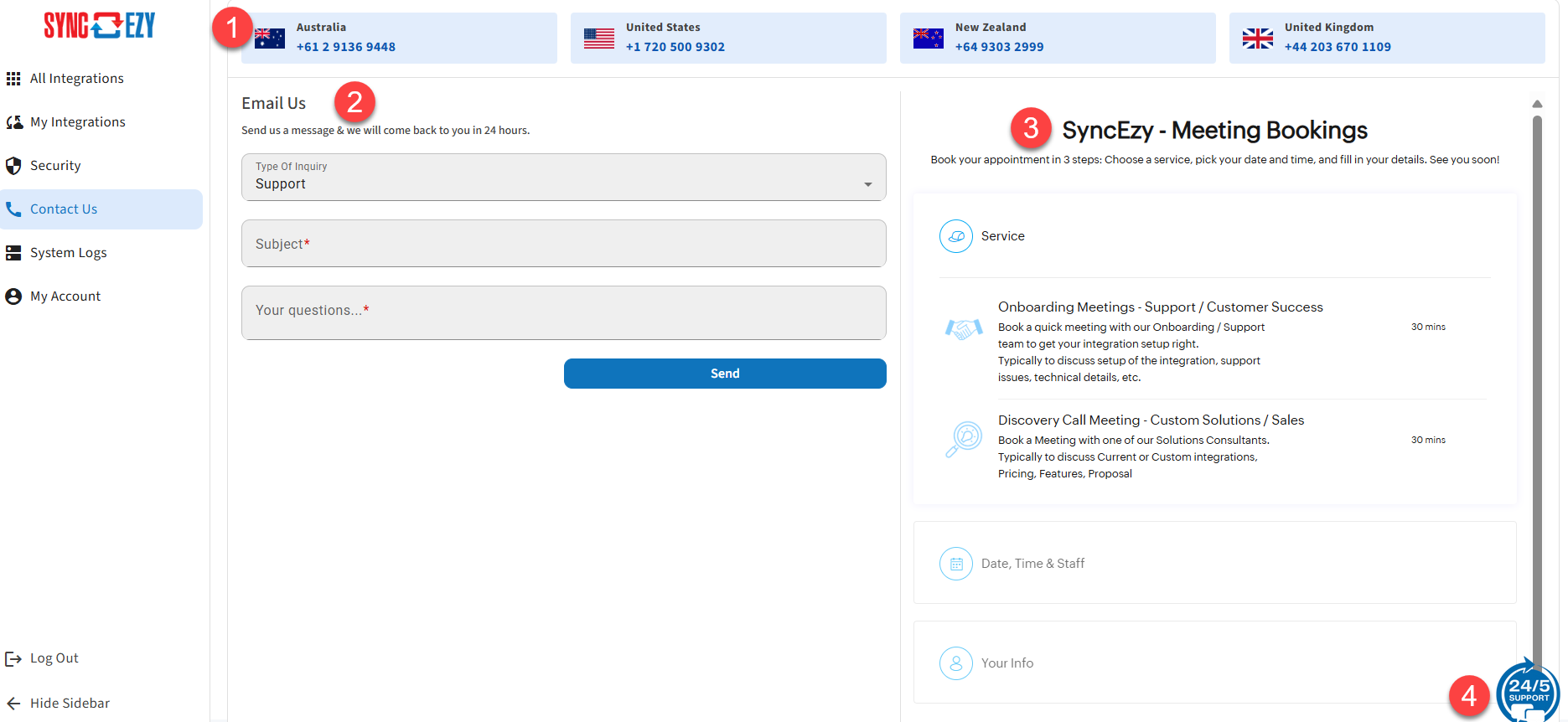
Task: Open the Security page
Action: click(101, 166)
